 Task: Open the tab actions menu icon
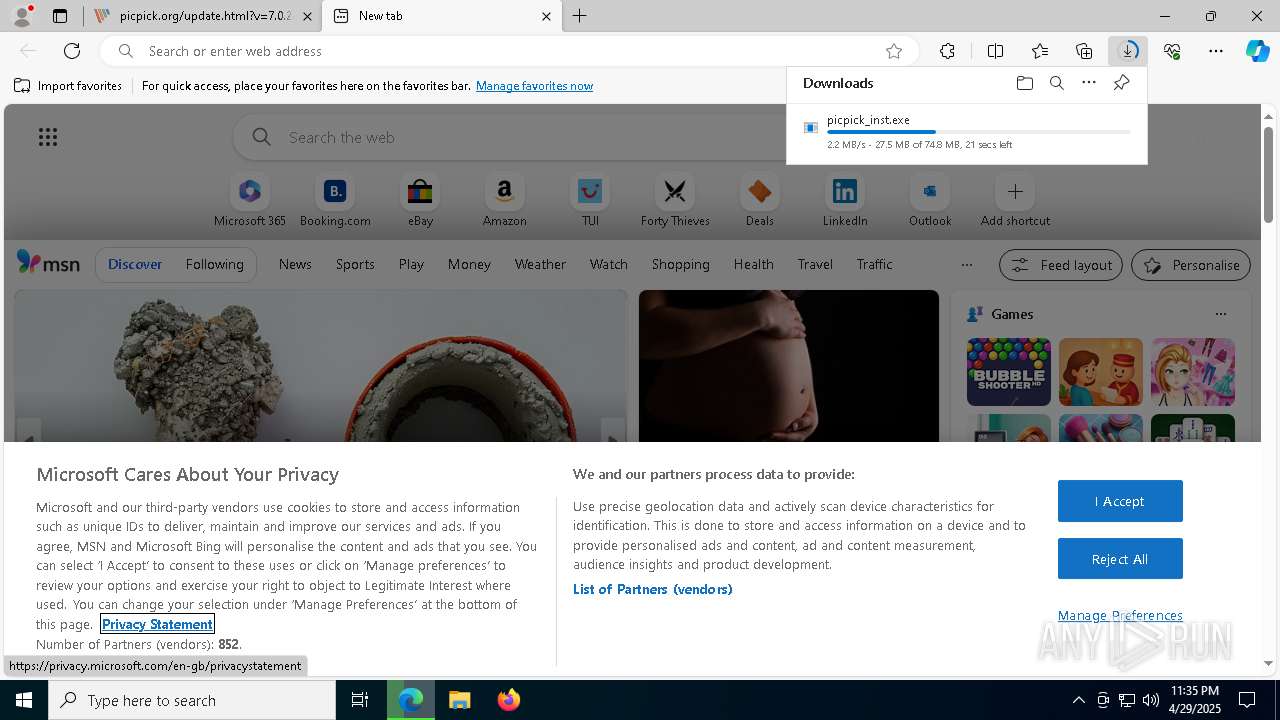(60, 16)
